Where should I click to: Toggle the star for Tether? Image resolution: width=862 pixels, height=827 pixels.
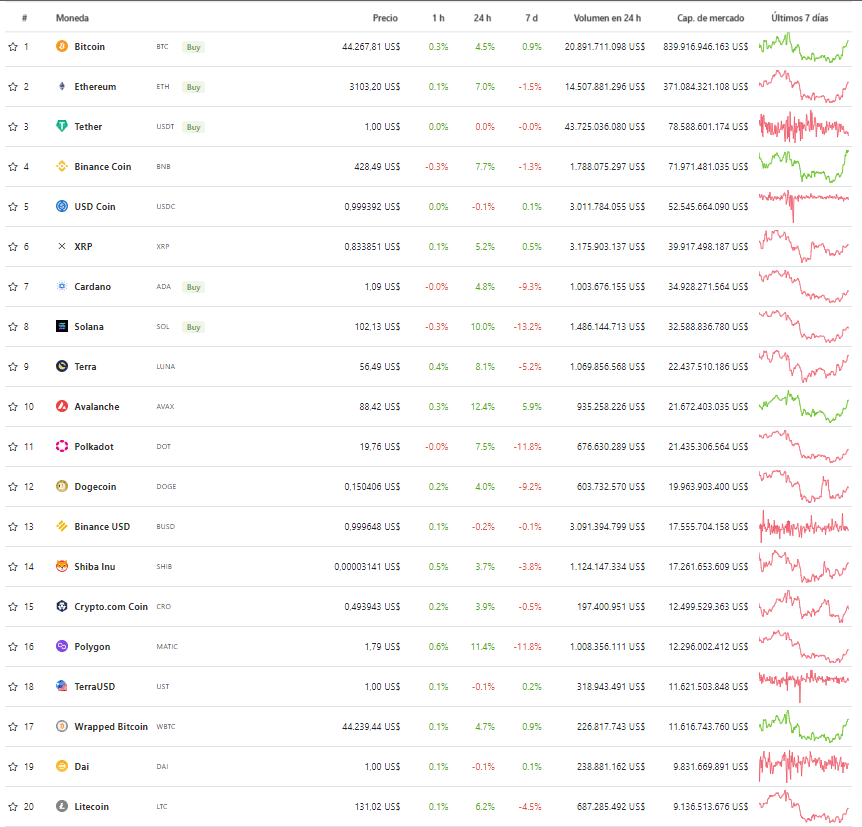13,126
